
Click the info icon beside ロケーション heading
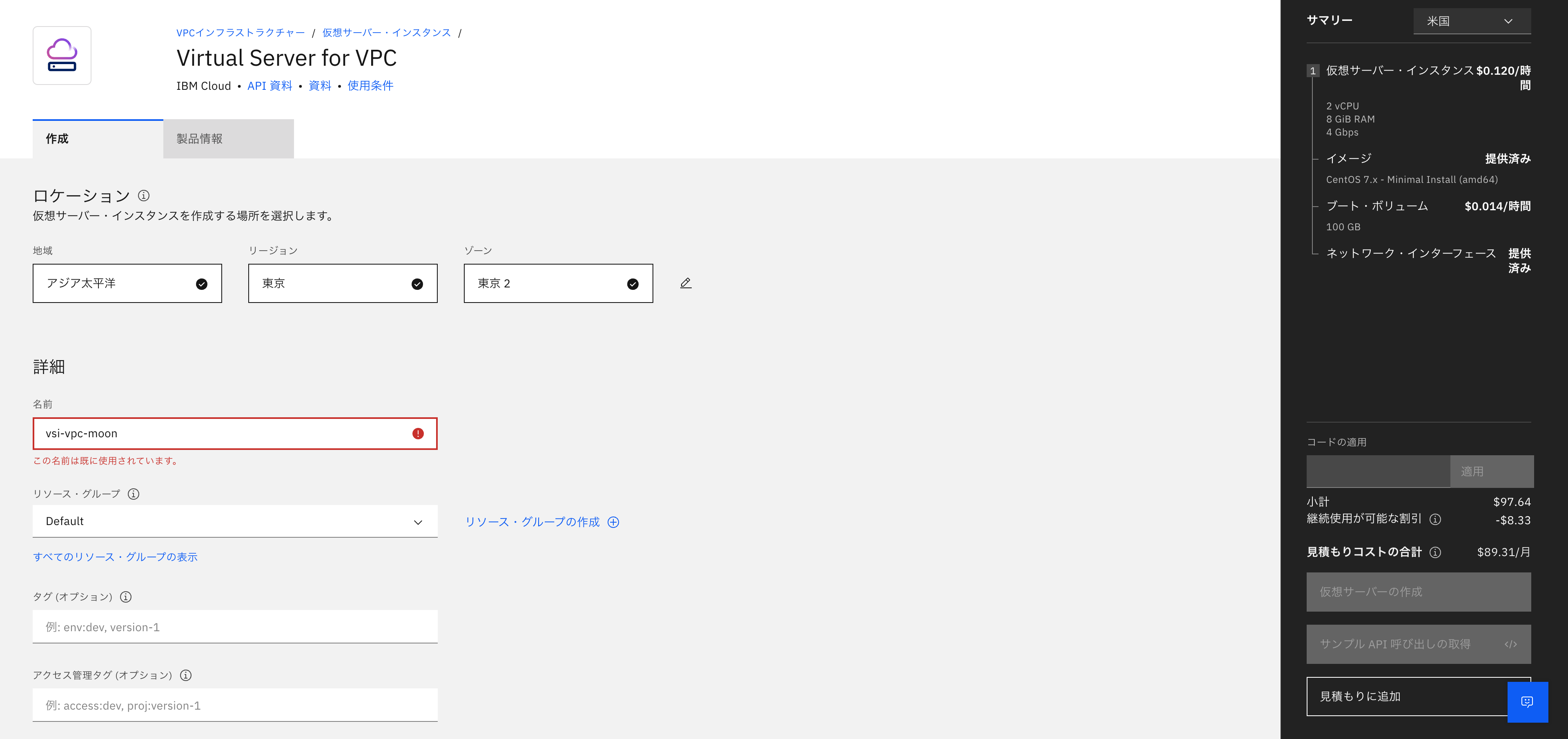[144, 196]
